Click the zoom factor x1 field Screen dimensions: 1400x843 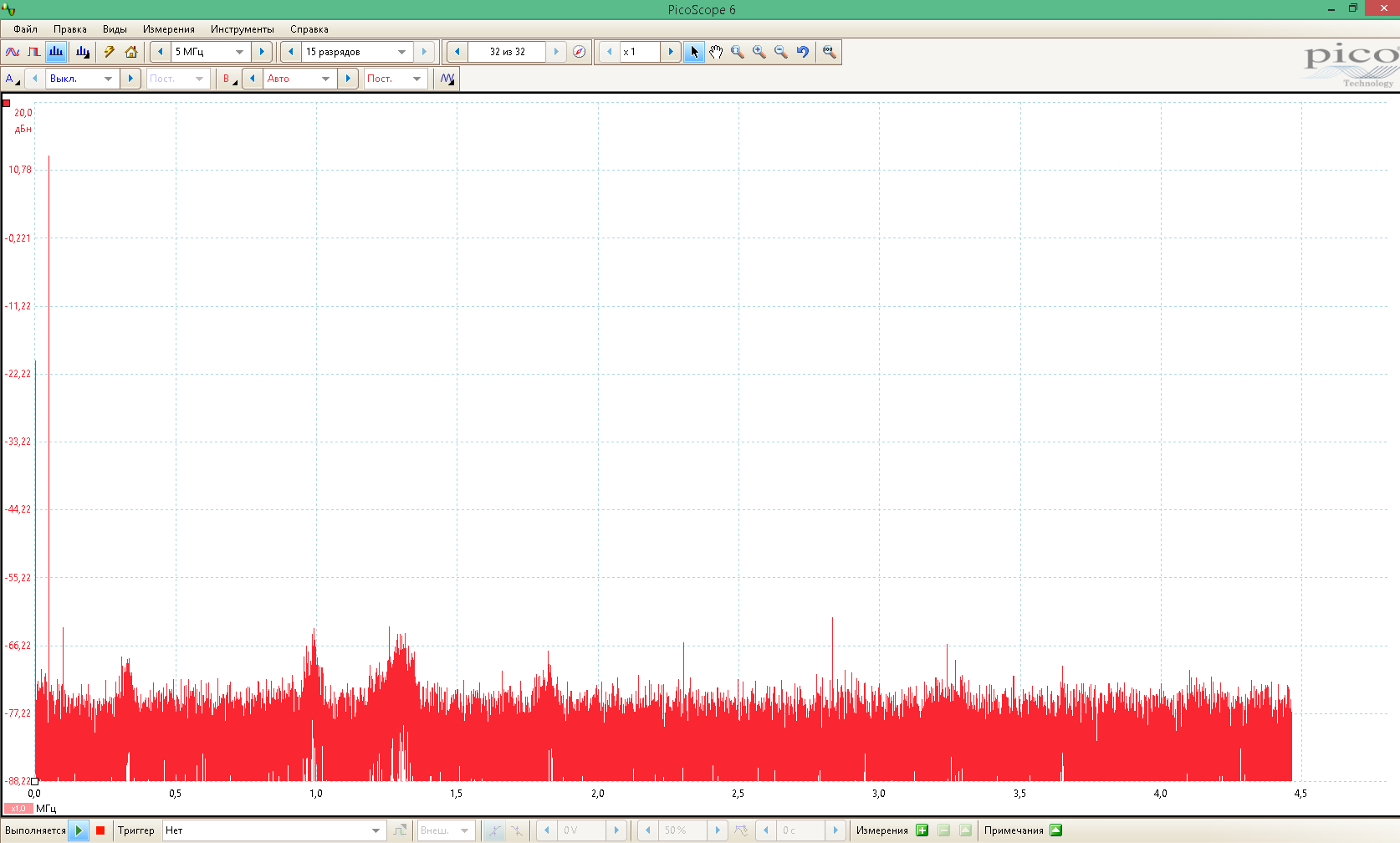[x=640, y=52]
